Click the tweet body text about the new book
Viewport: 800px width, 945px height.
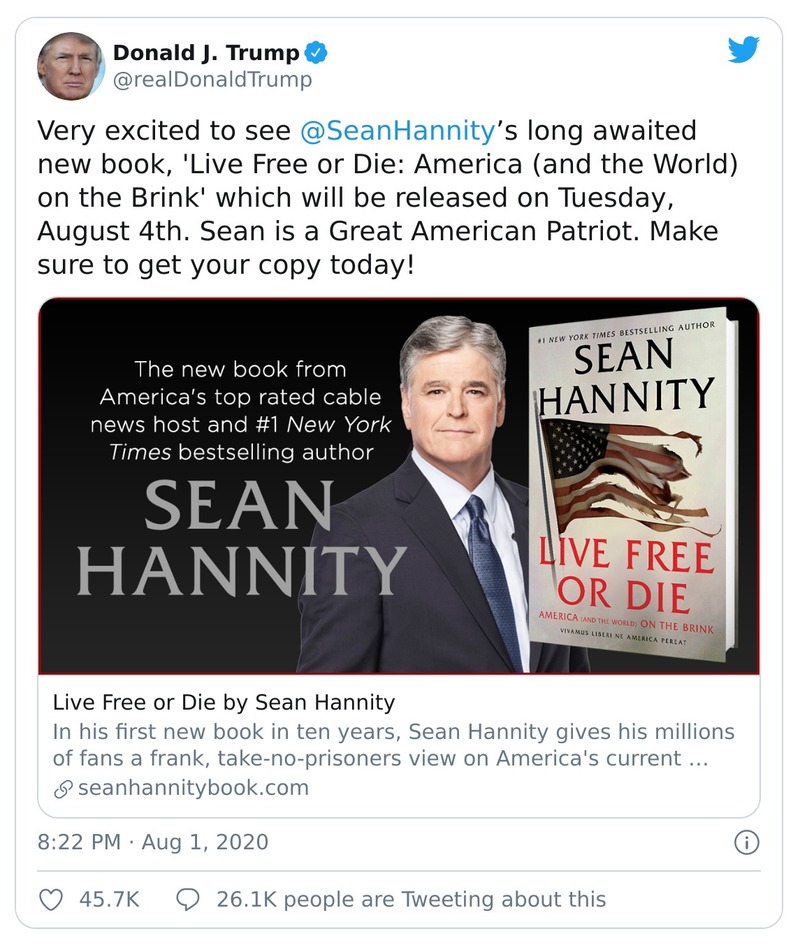tap(378, 200)
